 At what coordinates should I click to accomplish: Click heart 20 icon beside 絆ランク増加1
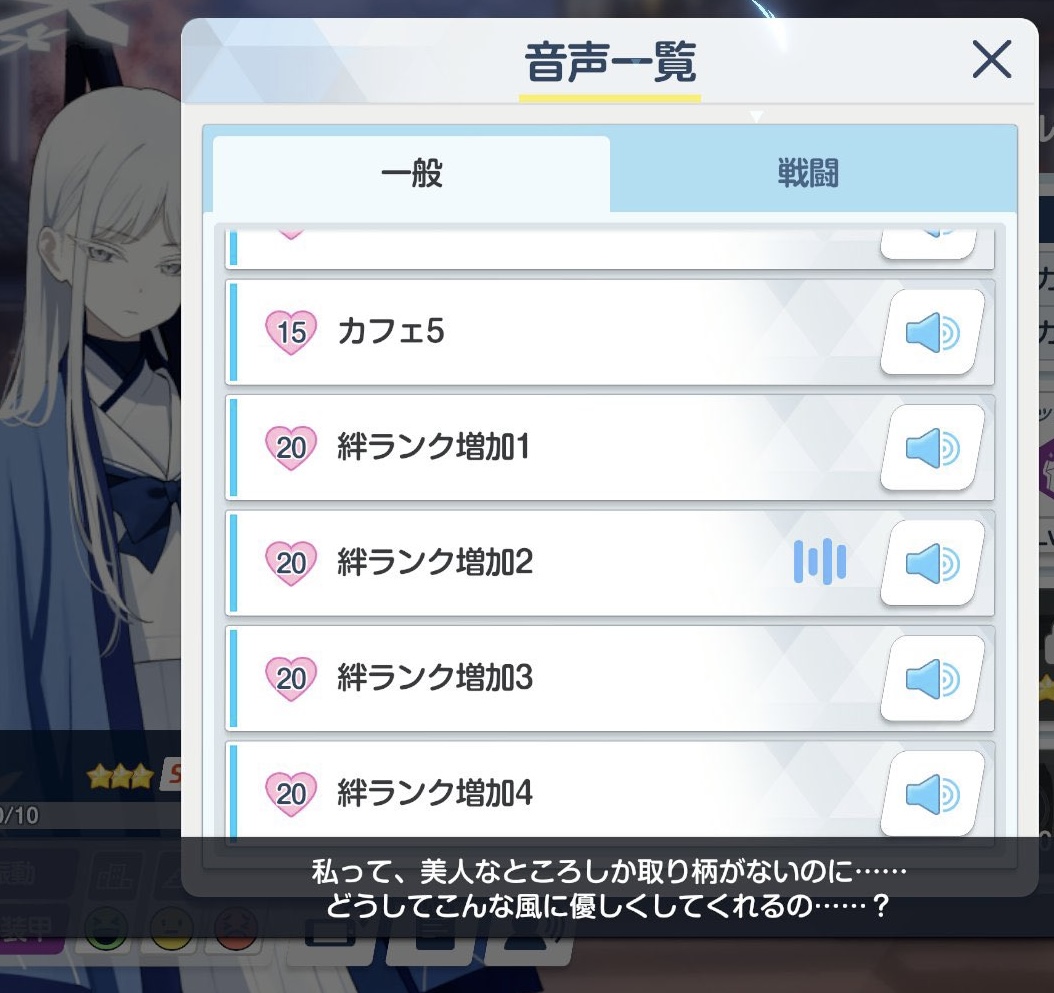point(291,448)
